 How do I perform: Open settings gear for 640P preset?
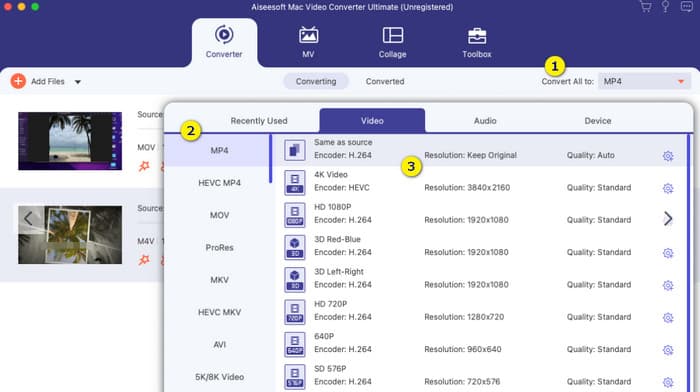tap(668, 350)
